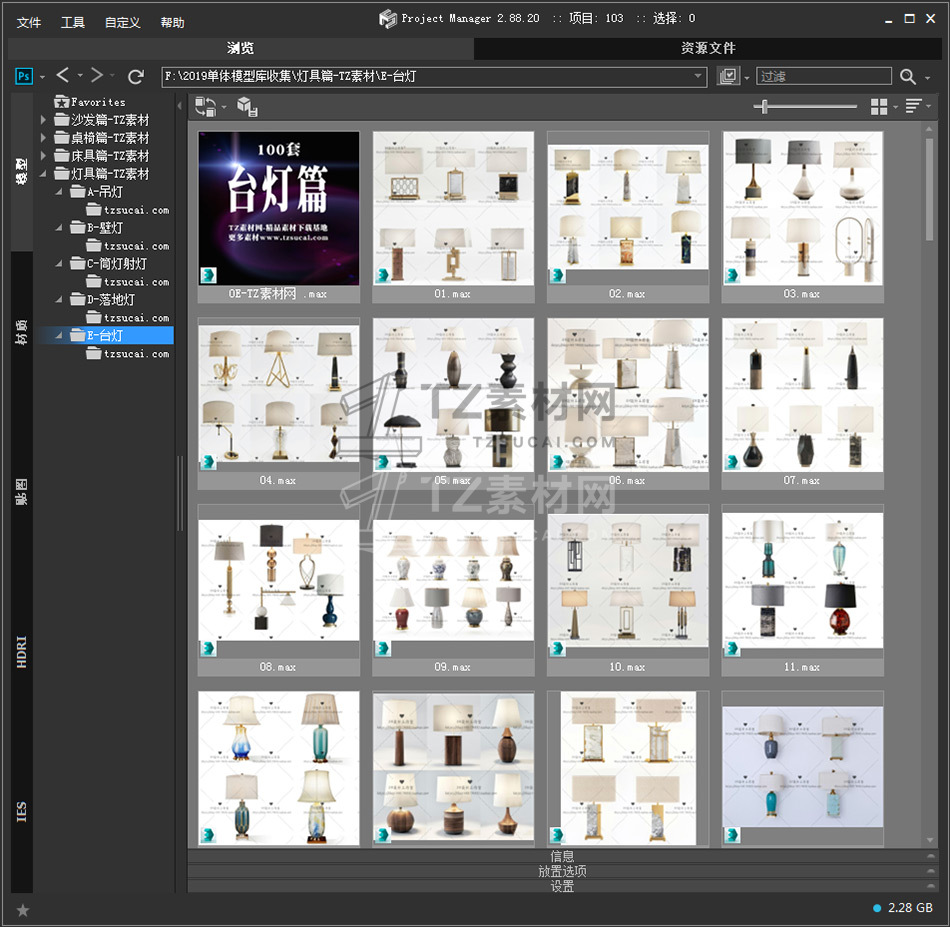Refresh the current folder listing
The image size is (950, 927).
136,76
